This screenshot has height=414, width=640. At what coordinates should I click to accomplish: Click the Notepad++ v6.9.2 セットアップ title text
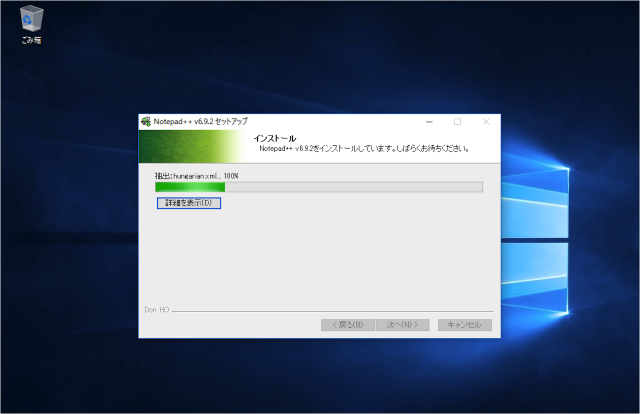(x=200, y=121)
